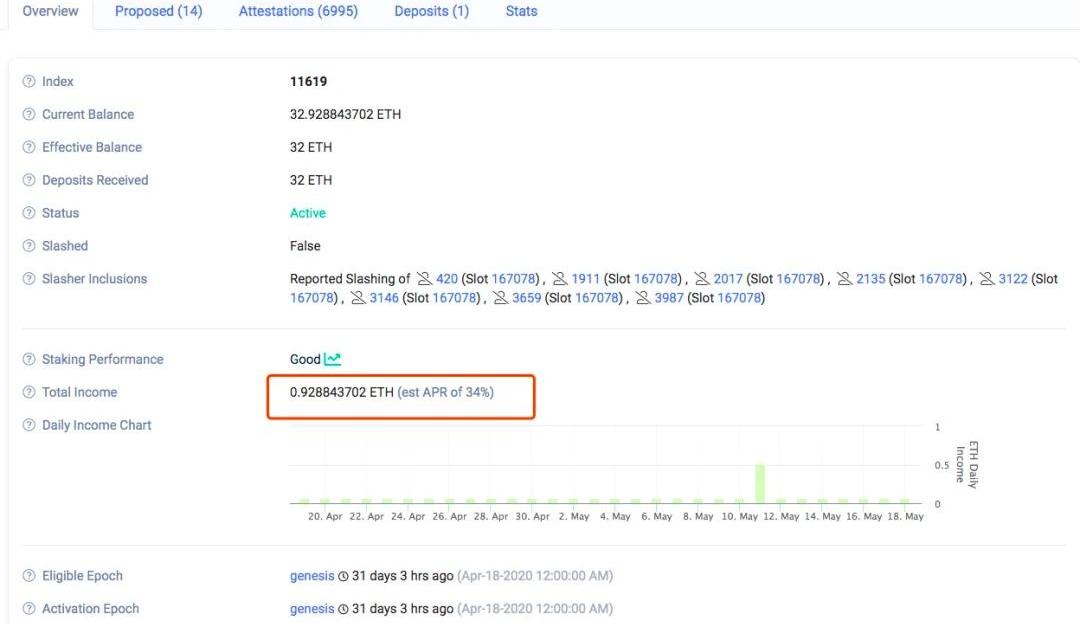
Task: Open slashed validator 3146 link
Action: tap(384, 298)
